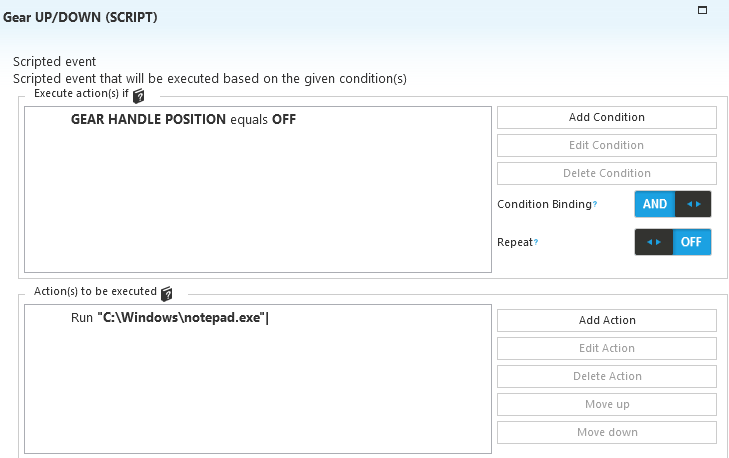Click the question mark next to Repeat
Image resolution: width=729 pixels, height=458 pixels.
click(x=536, y=242)
